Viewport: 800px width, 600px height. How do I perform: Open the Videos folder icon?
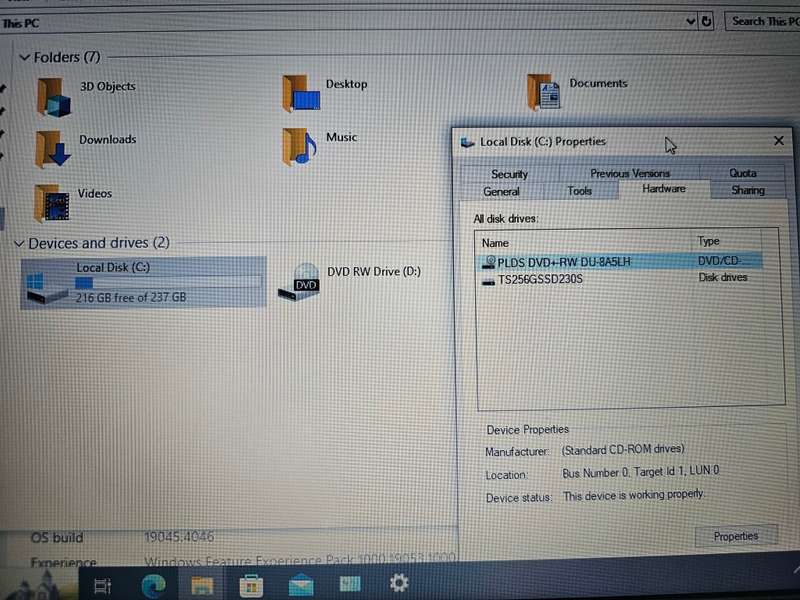tap(52, 203)
